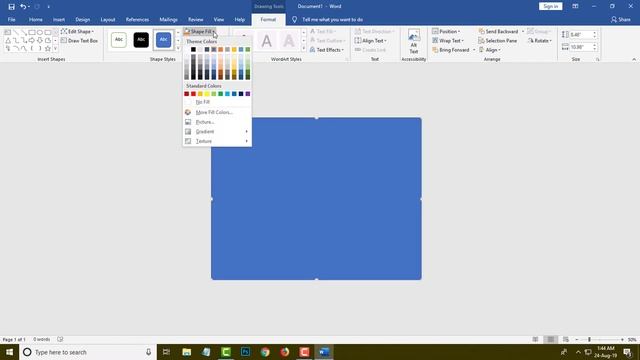Click the Cortana microphone icon
Viewport: 640px width, 360px height.
149,352
